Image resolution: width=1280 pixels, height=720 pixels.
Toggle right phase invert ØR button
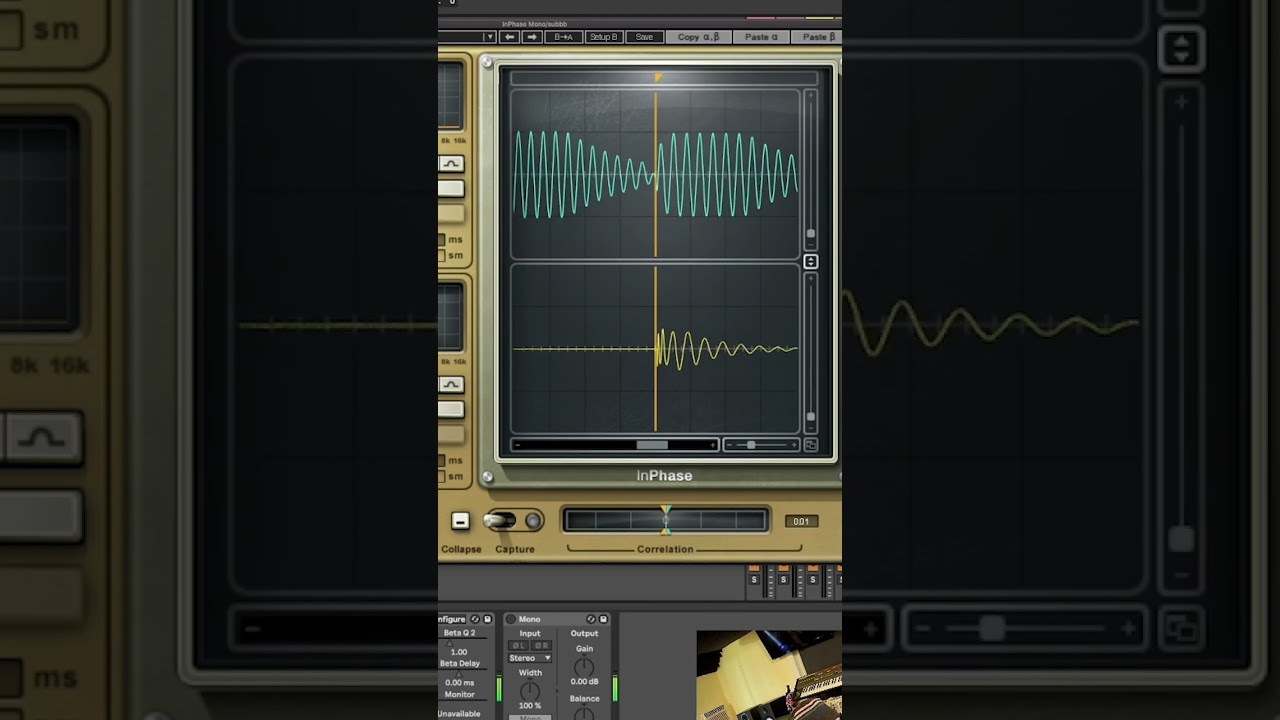541,646
